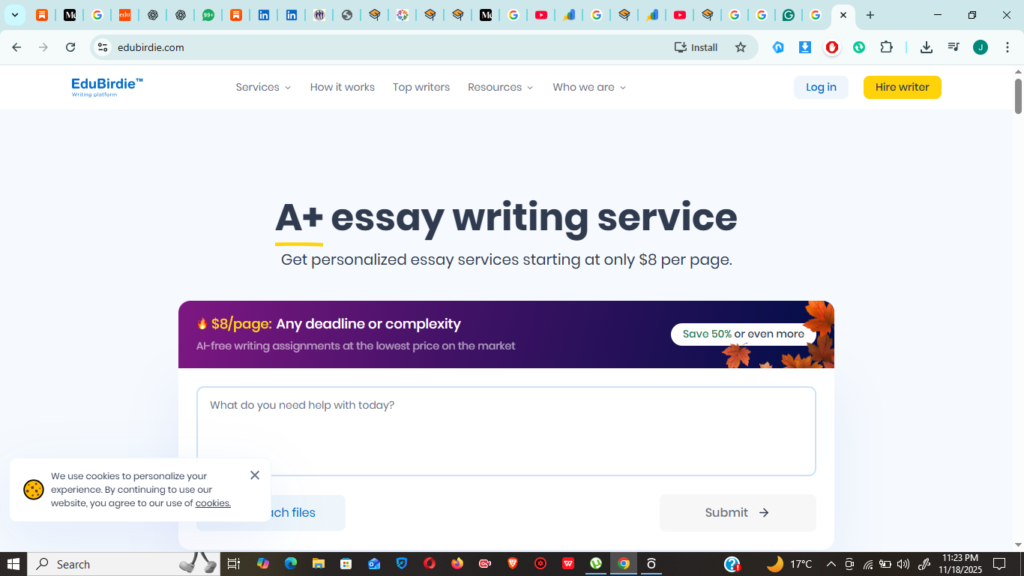Click the EduBirdie logo
1024x576 pixels.
tap(107, 87)
